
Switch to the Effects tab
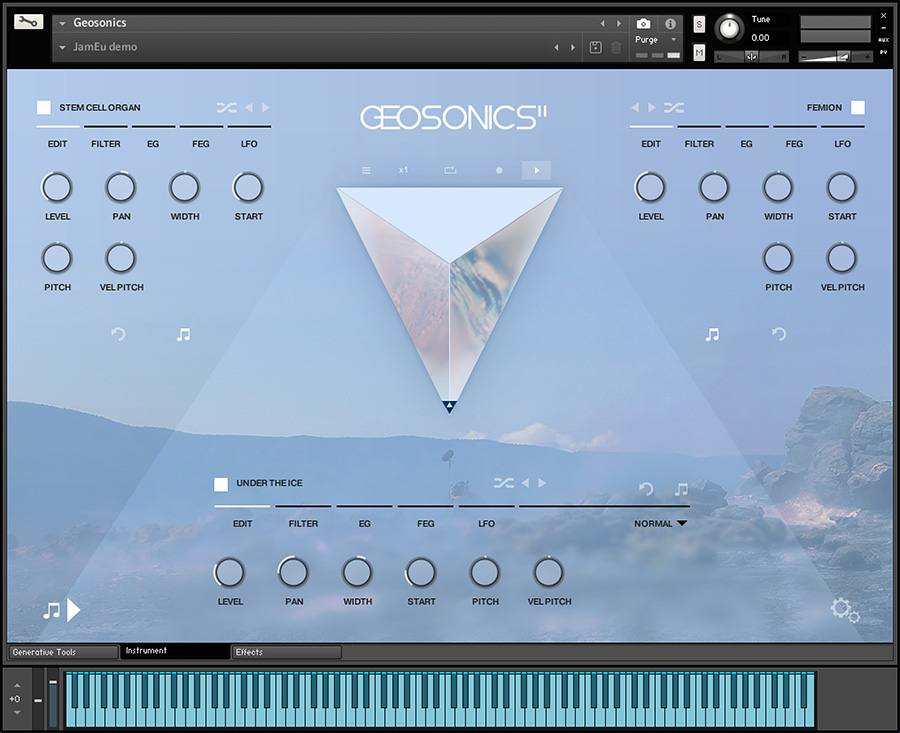coord(286,652)
